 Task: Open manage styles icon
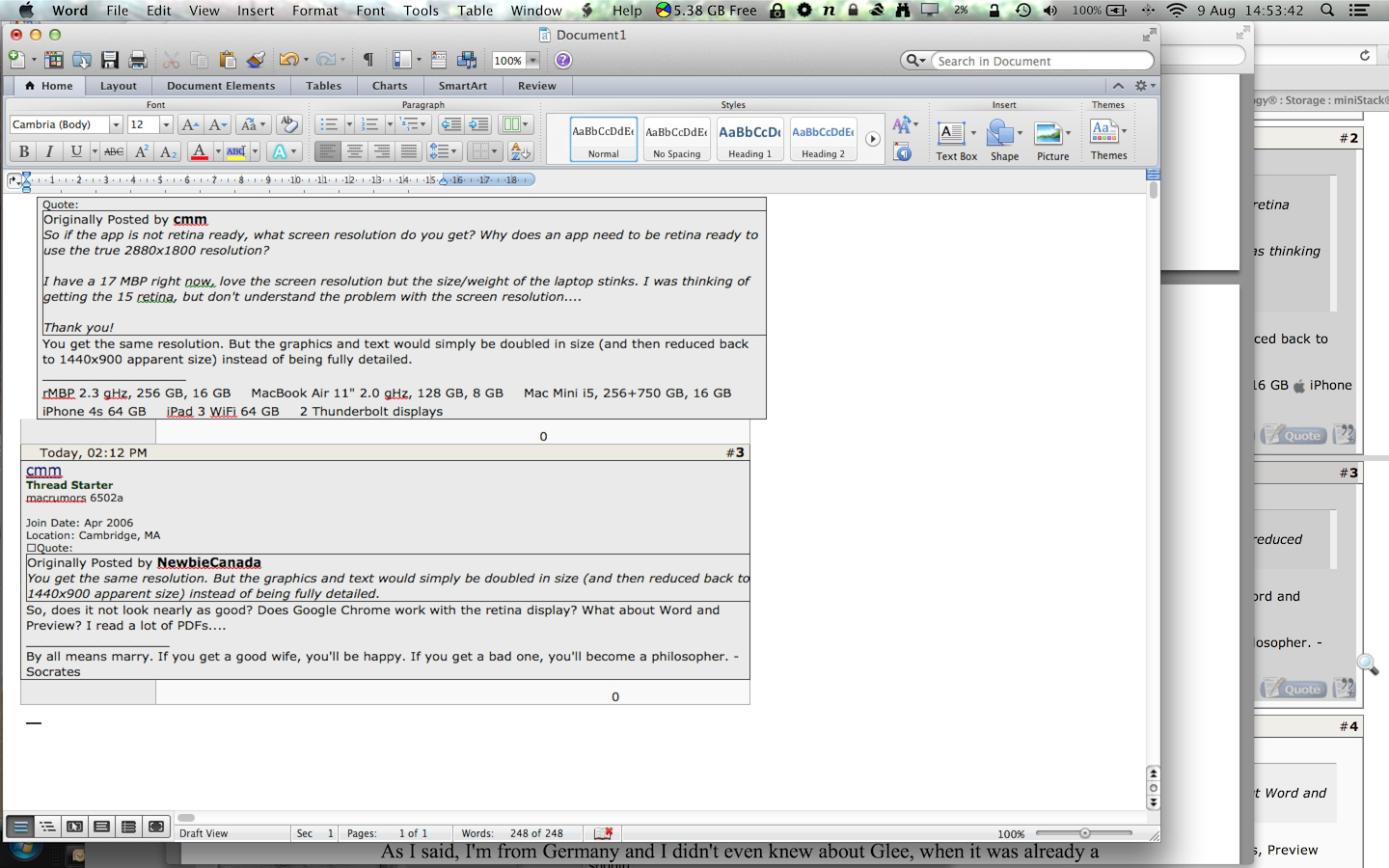(903, 151)
